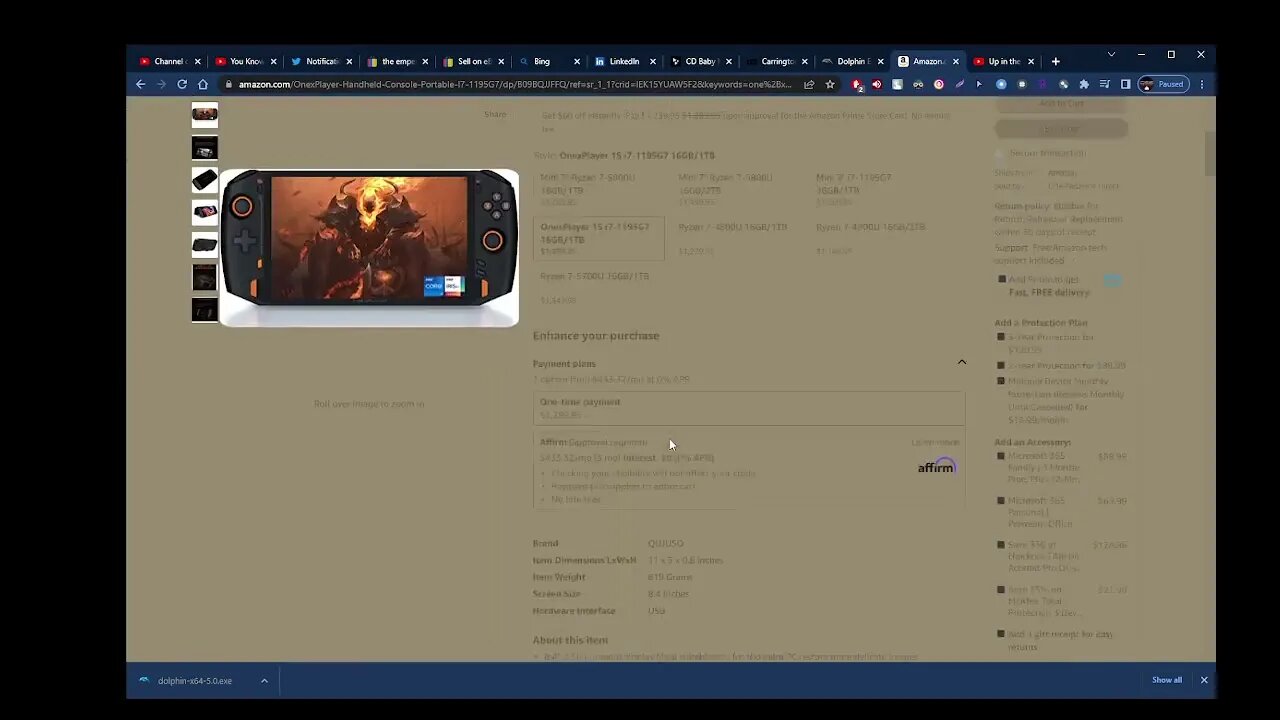Select the third product thumbnail image
The height and width of the screenshot is (720, 1280).
pyautogui.click(x=205, y=180)
